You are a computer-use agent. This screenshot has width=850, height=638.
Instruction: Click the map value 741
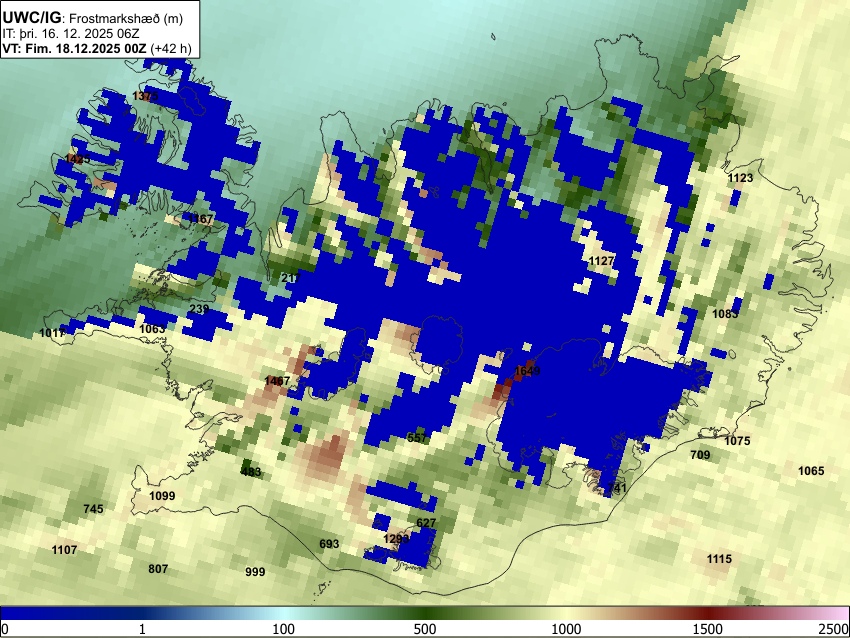(617, 488)
